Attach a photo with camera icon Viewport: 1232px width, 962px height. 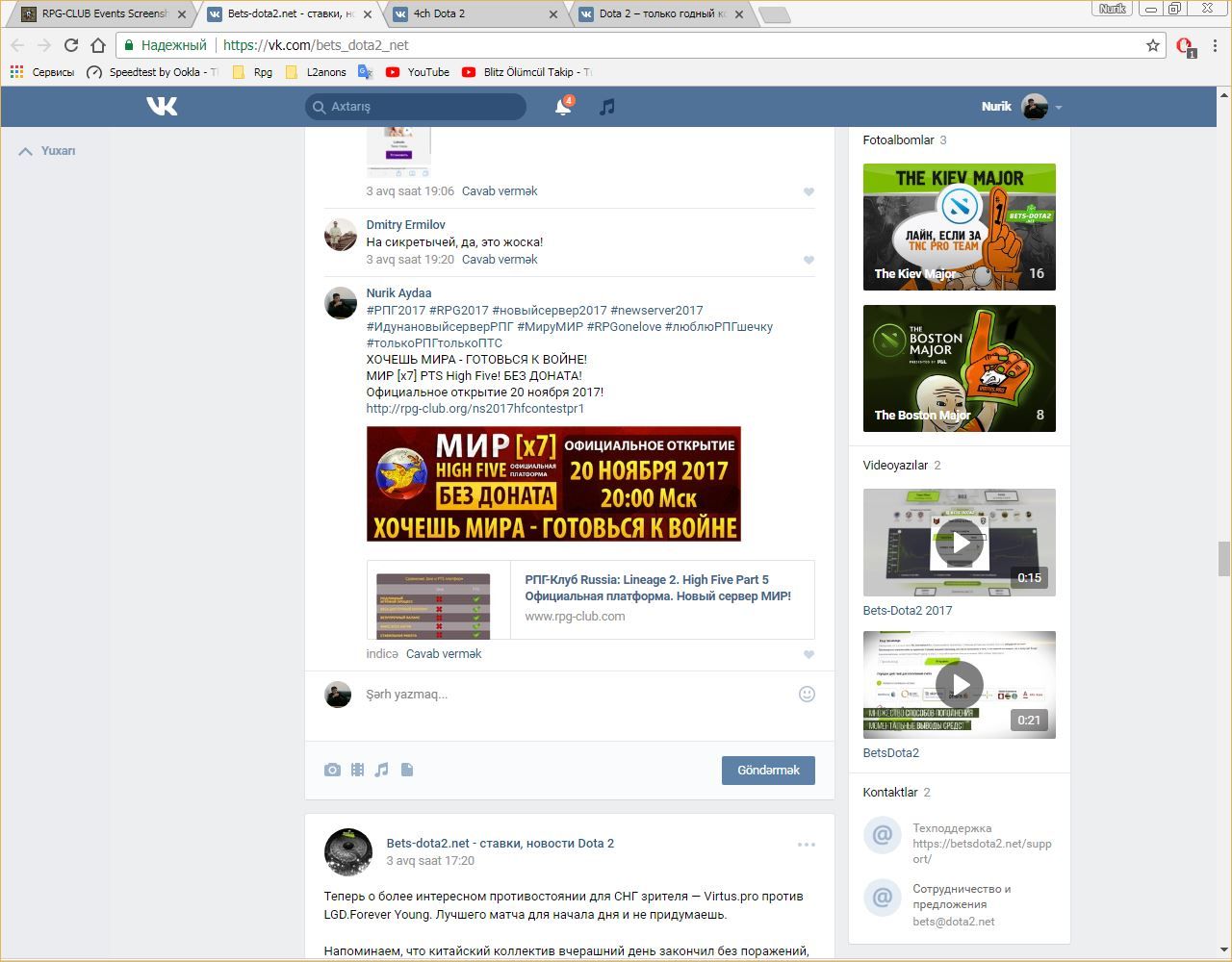pyautogui.click(x=332, y=770)
